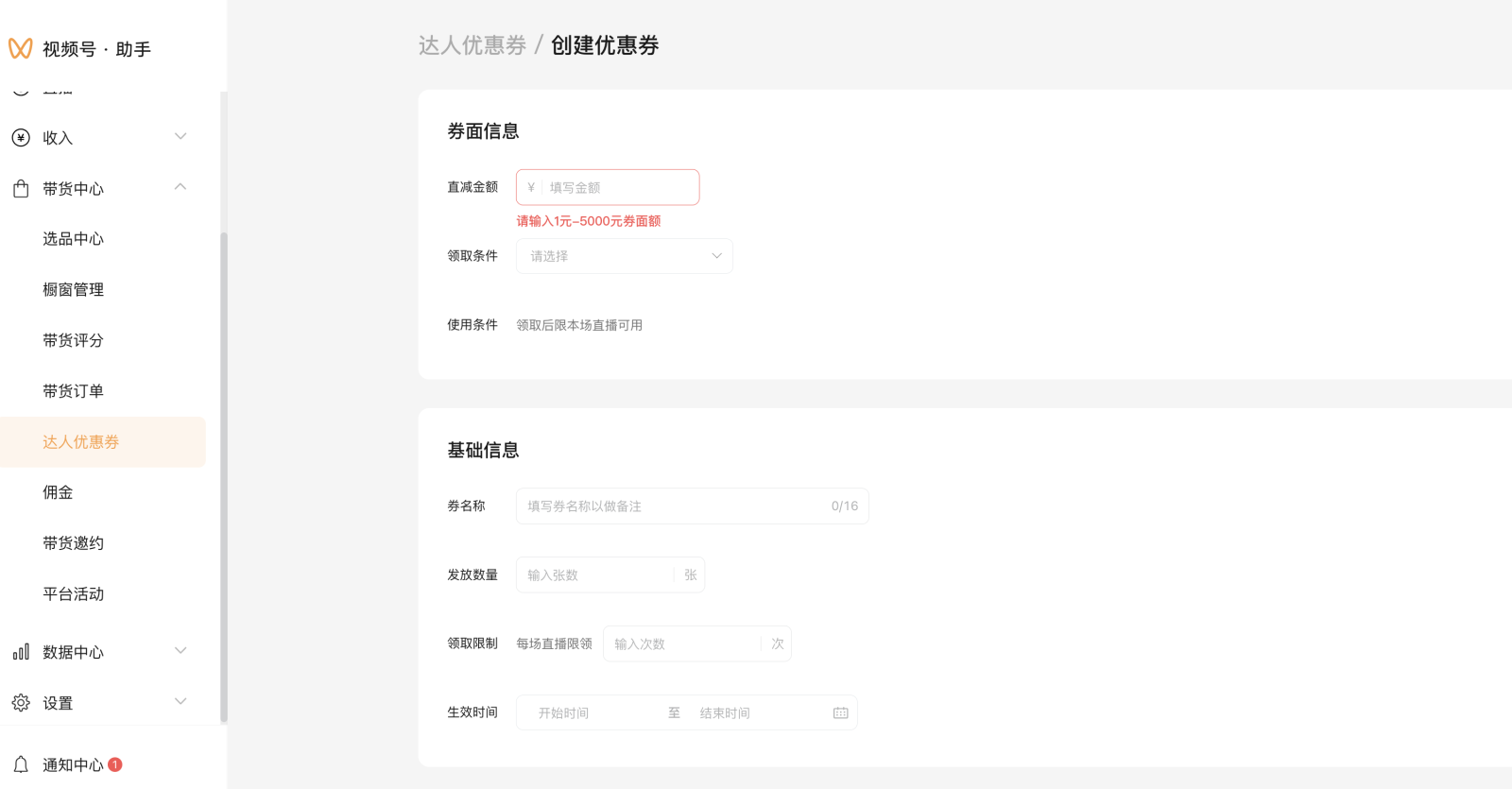The width and height of the screenshot is (1512, 789).
Task: Open 平台活动 sidebar item
Action: coord(73,594)
